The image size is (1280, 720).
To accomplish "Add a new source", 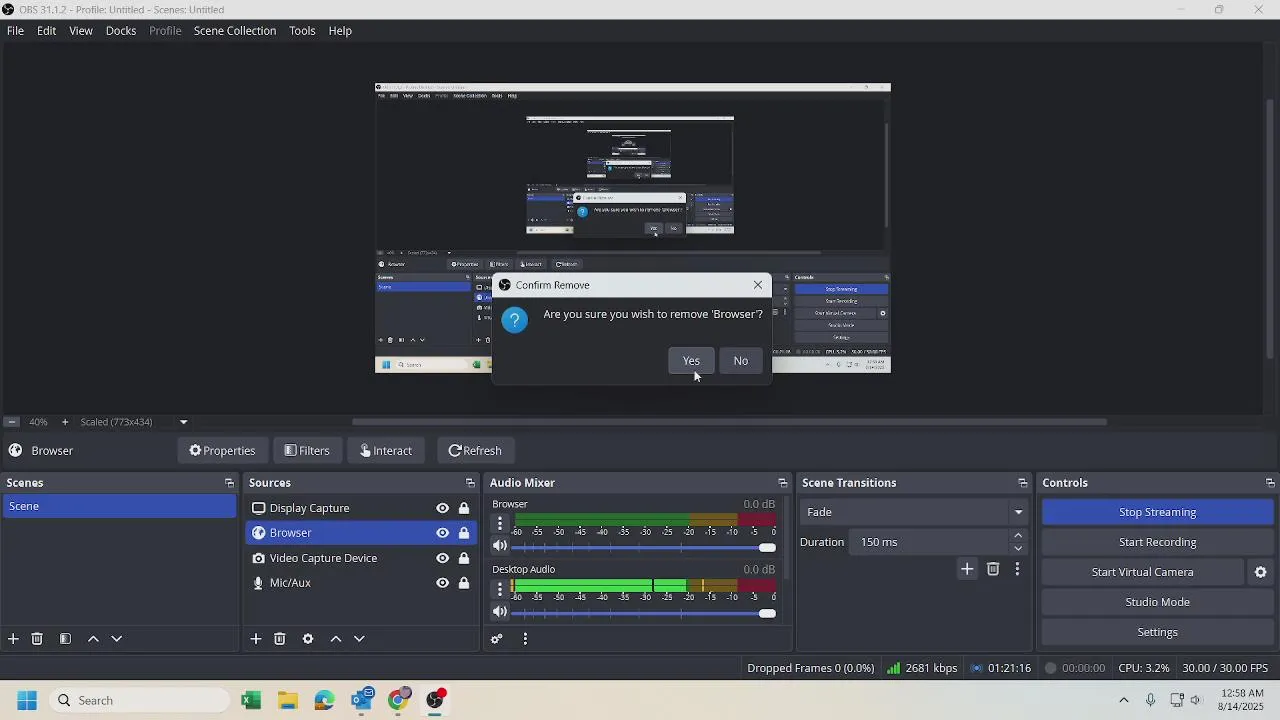I will pos(255,639).
